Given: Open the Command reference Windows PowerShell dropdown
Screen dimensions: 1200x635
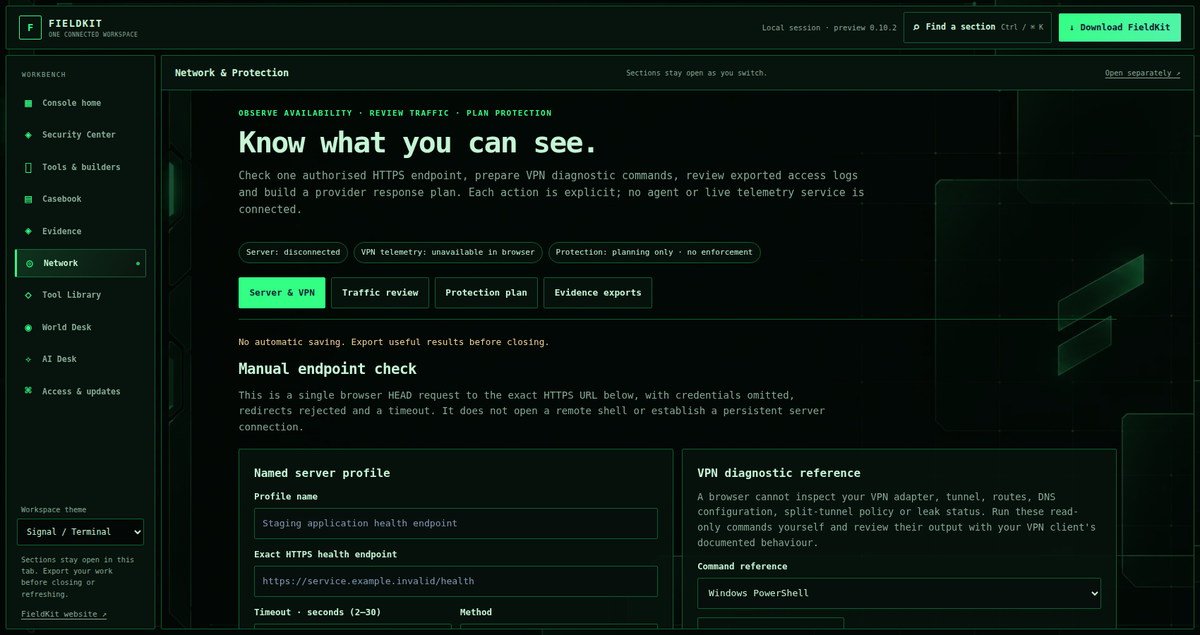Looking at the screenshot, I should tap(899, 593).
